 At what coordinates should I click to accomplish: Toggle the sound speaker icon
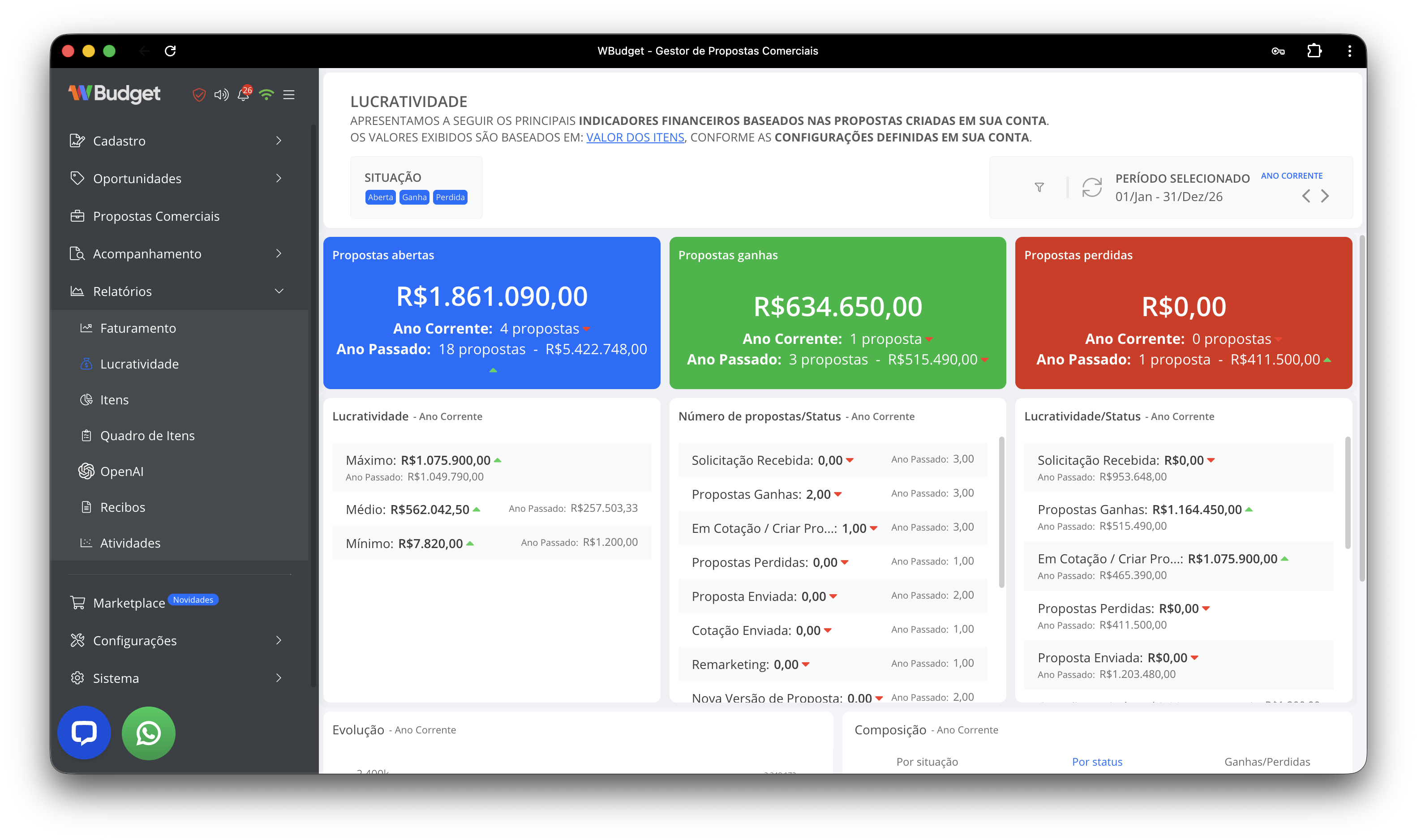tap(221, 94)
